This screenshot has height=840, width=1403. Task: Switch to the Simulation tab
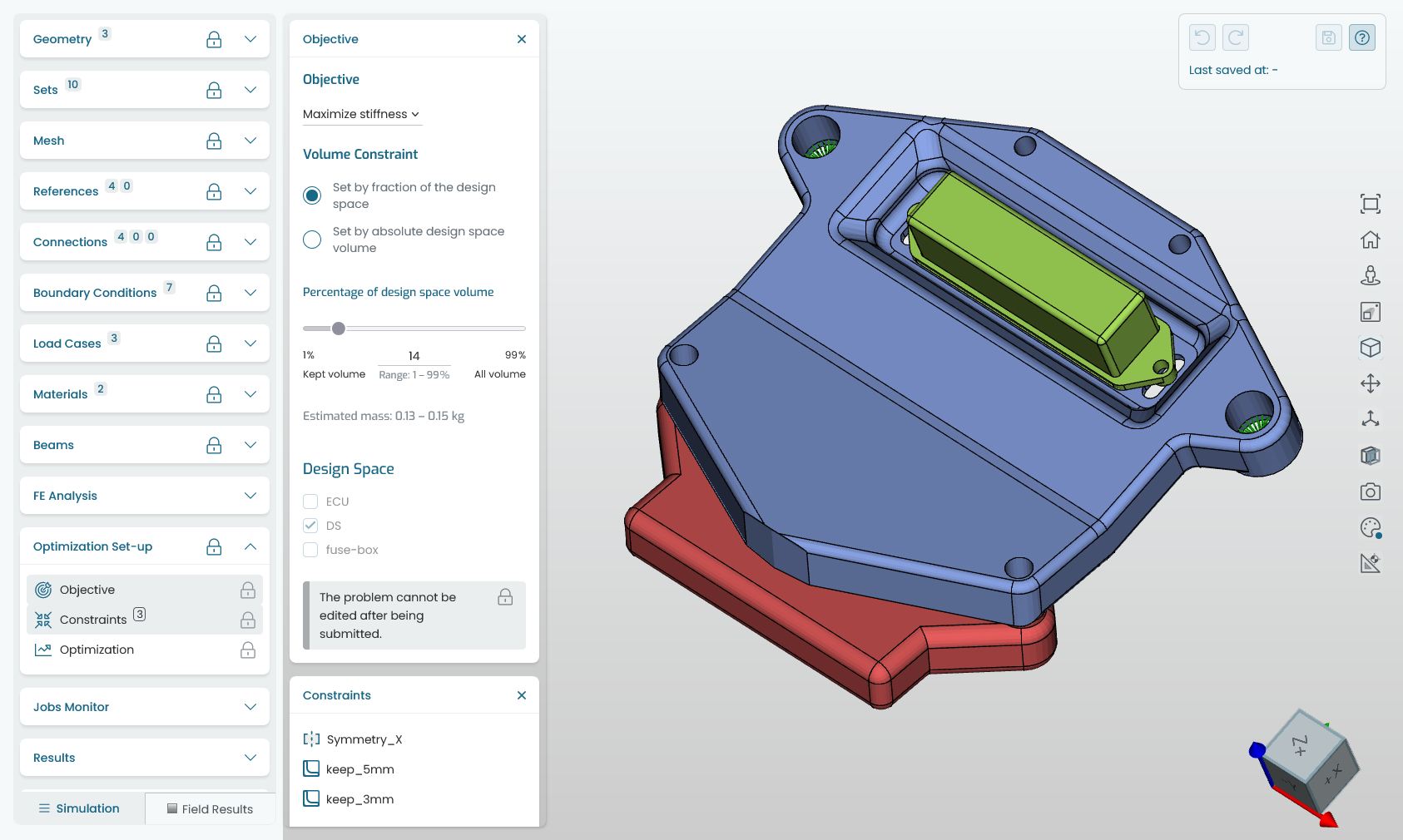pyautogui.click(x=79, y=808)
